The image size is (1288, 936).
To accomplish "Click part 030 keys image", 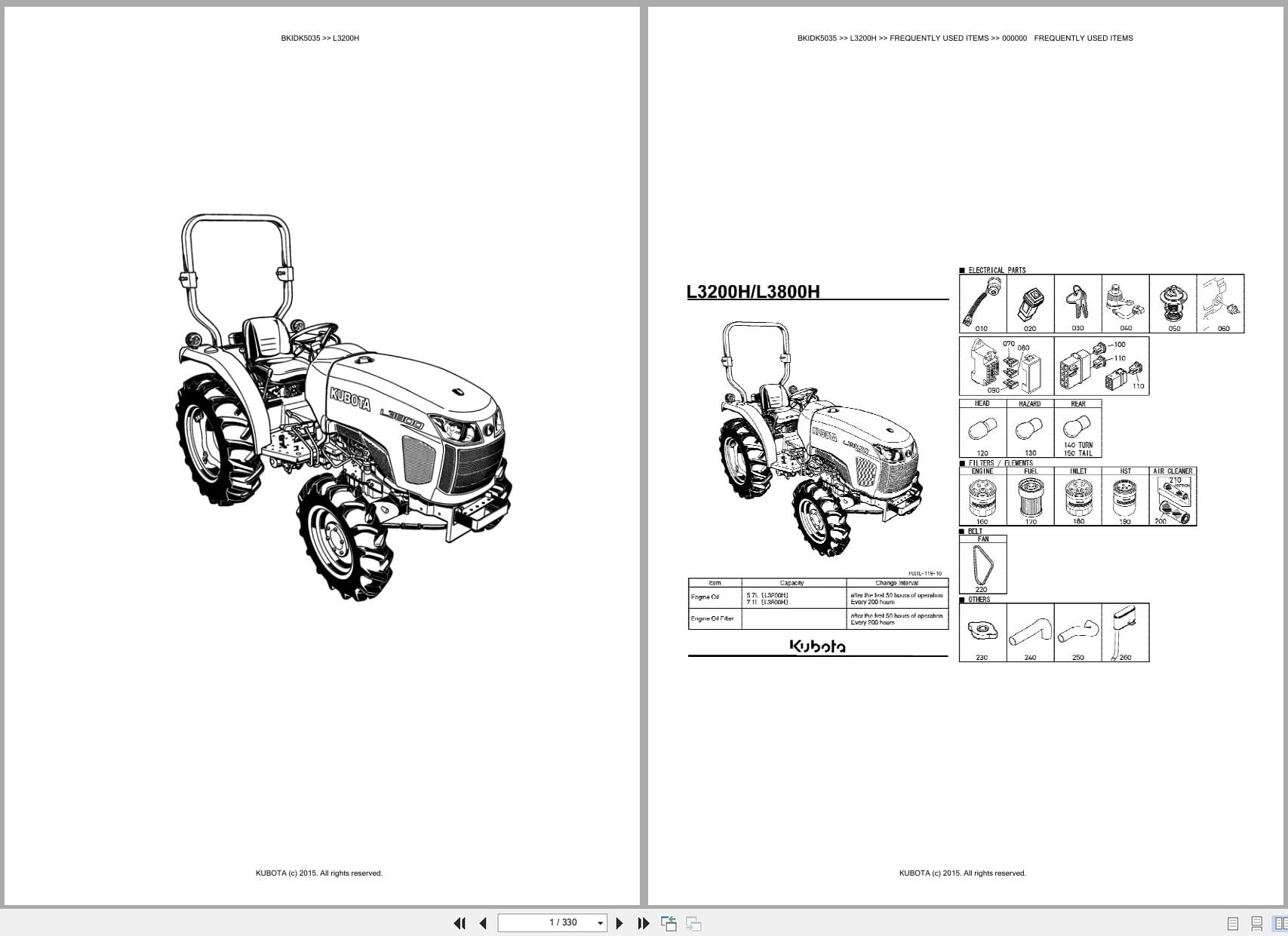I will pyautogui.click(x=1077, y=302).
